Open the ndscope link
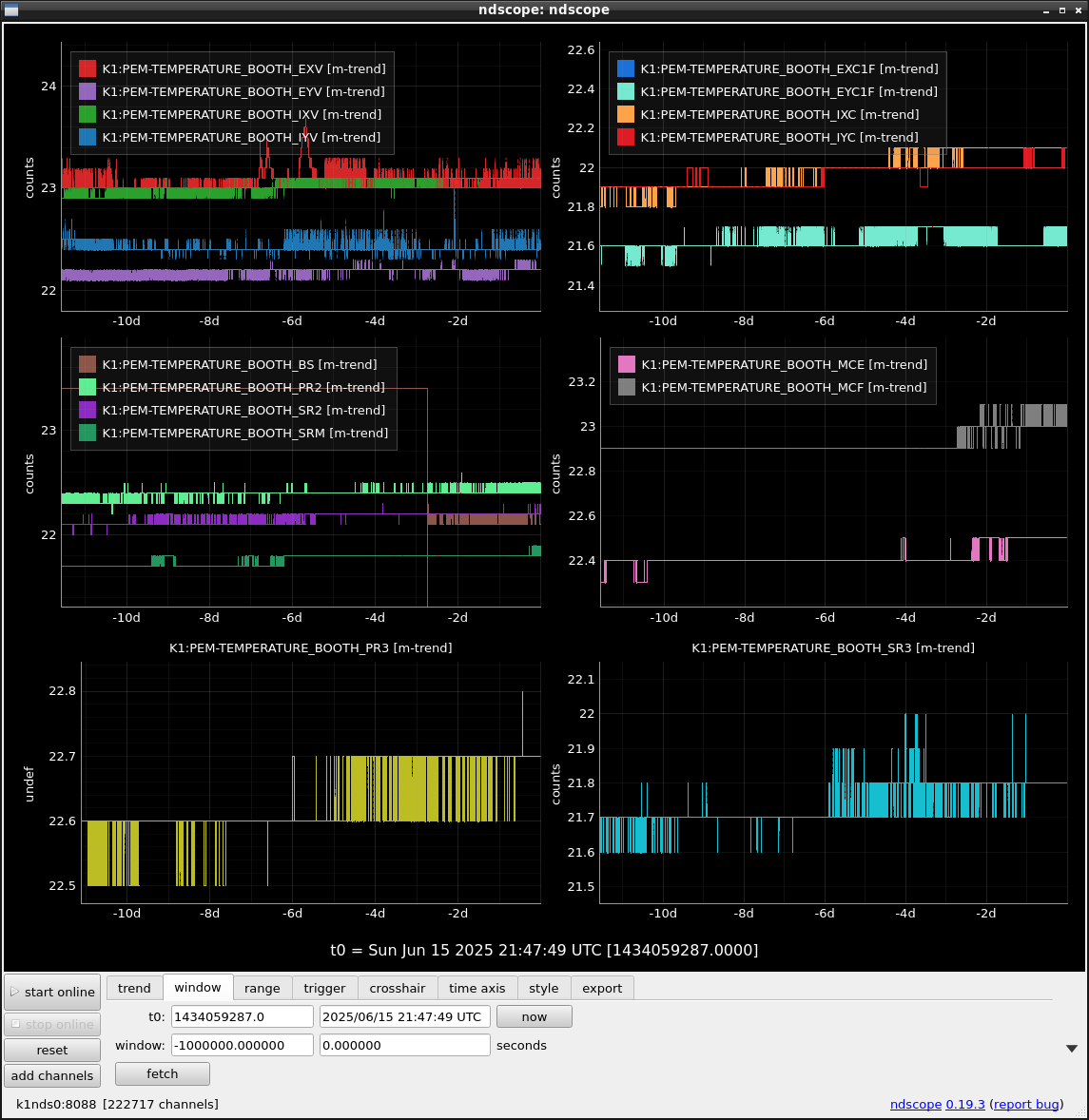1089x1120 pixels. [915, 1104]
